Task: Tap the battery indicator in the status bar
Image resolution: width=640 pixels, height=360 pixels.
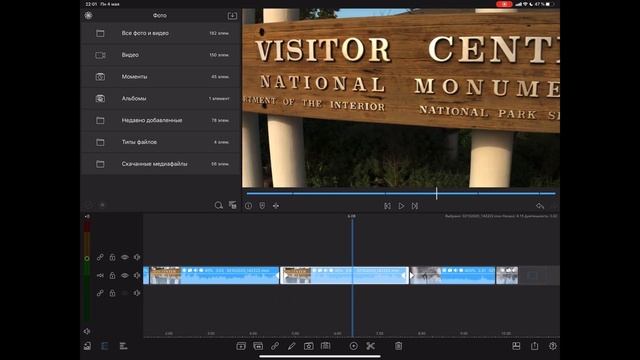Action: click(x=550, y=4)
